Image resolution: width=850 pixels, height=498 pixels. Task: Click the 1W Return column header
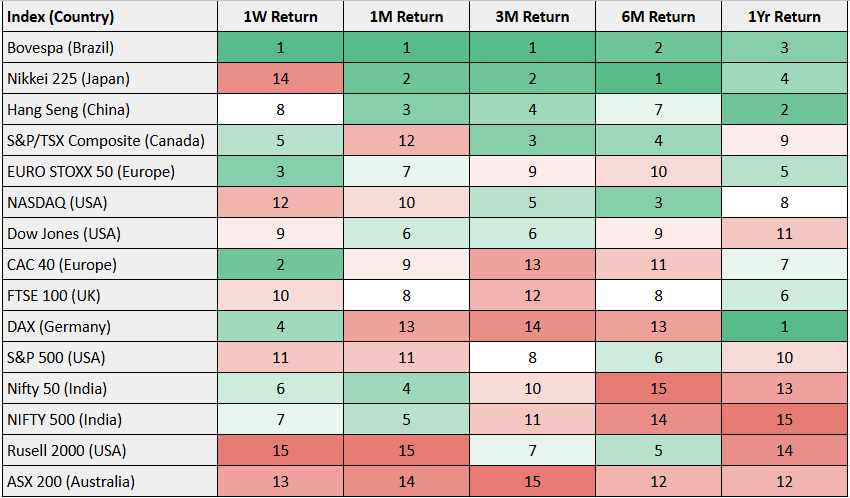tap(280, 17)
